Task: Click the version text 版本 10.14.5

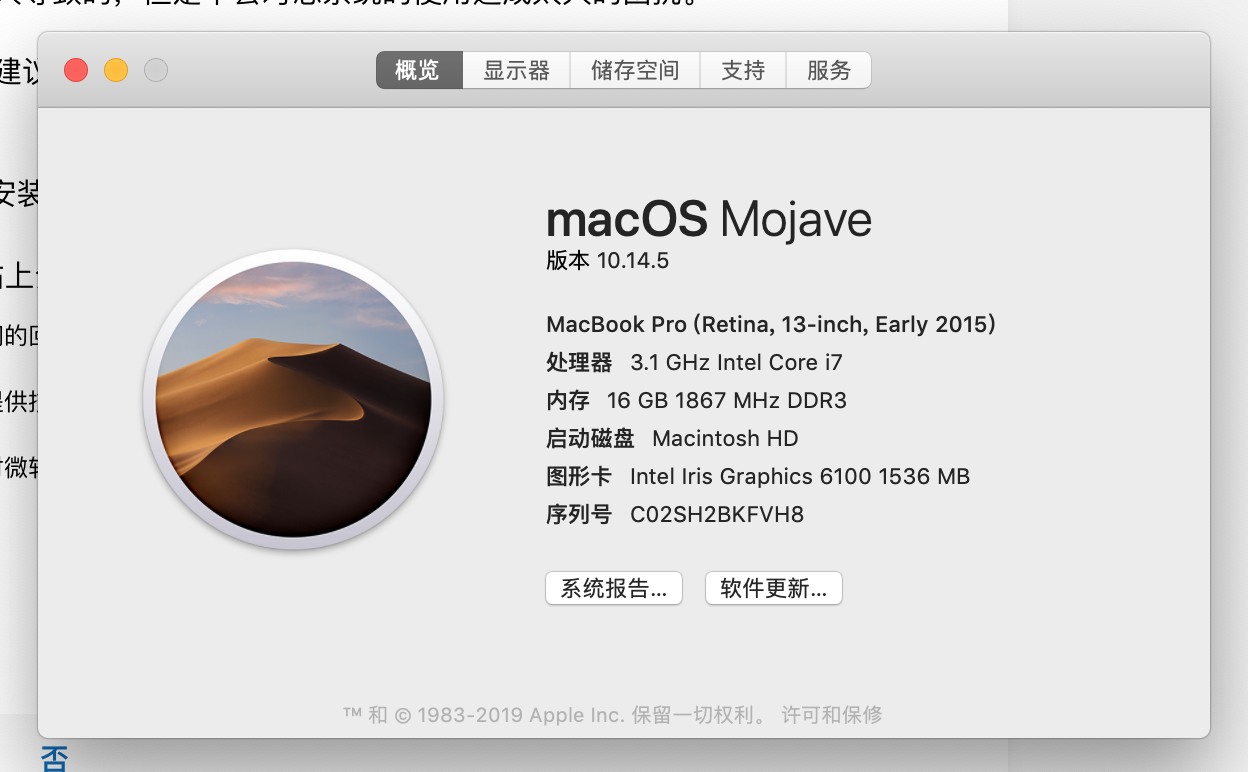Action: tap(608, 261)
